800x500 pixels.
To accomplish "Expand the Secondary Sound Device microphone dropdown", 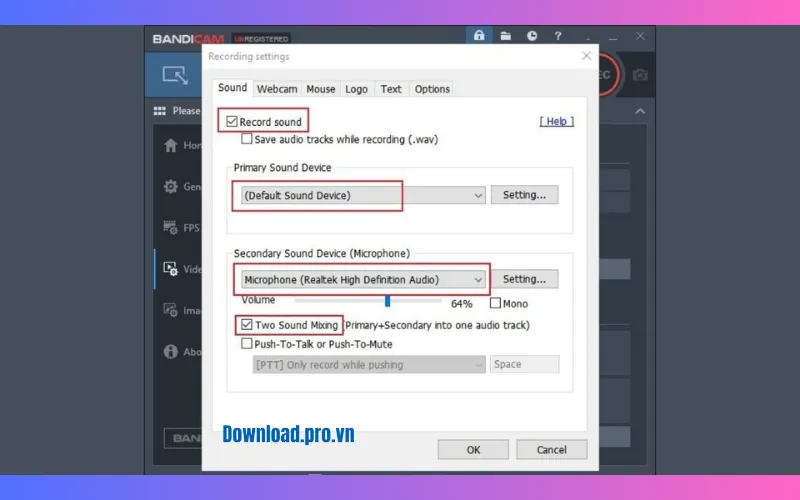I will (364, 280).
